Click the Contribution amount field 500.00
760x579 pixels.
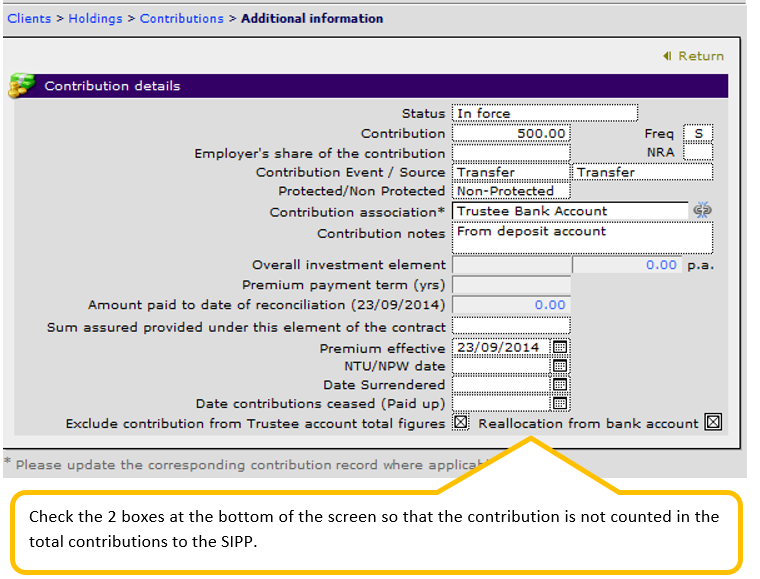coord(511,133)
